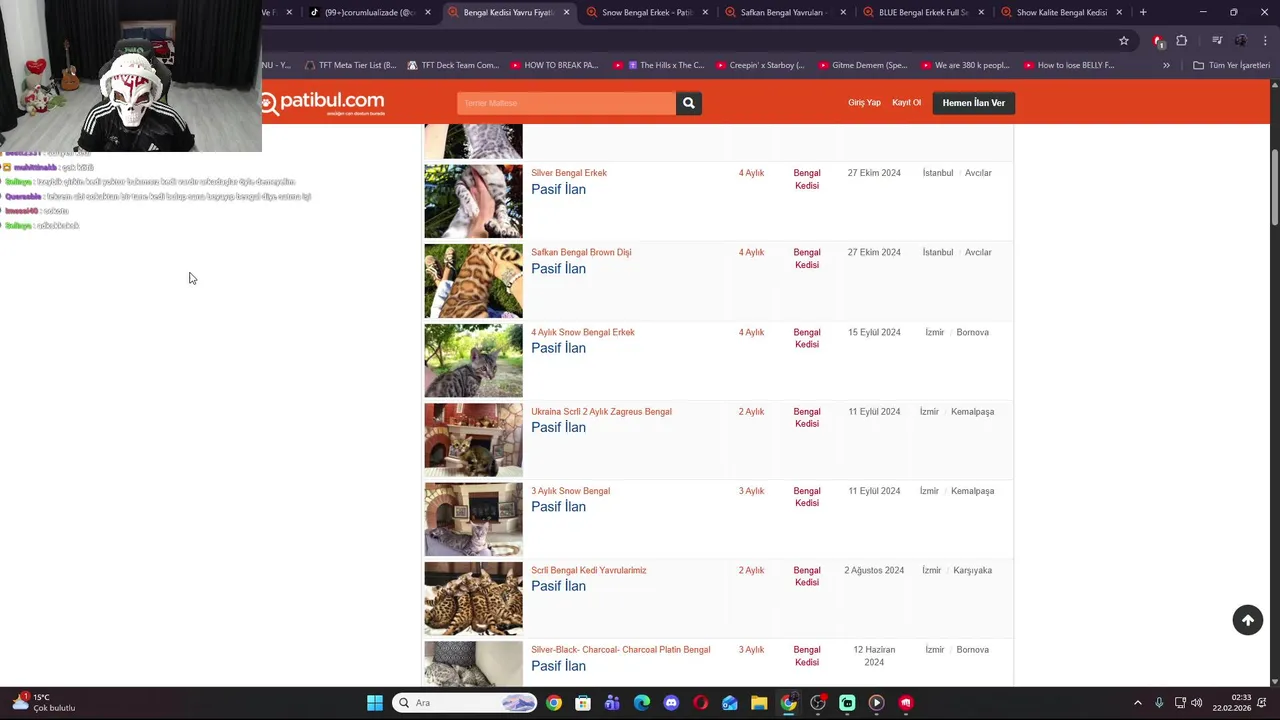Image resolution: width=1280 pixels, height=720 pixels.
Task: Click the microphone icon in system tray
Action: tap(1159, 703)
